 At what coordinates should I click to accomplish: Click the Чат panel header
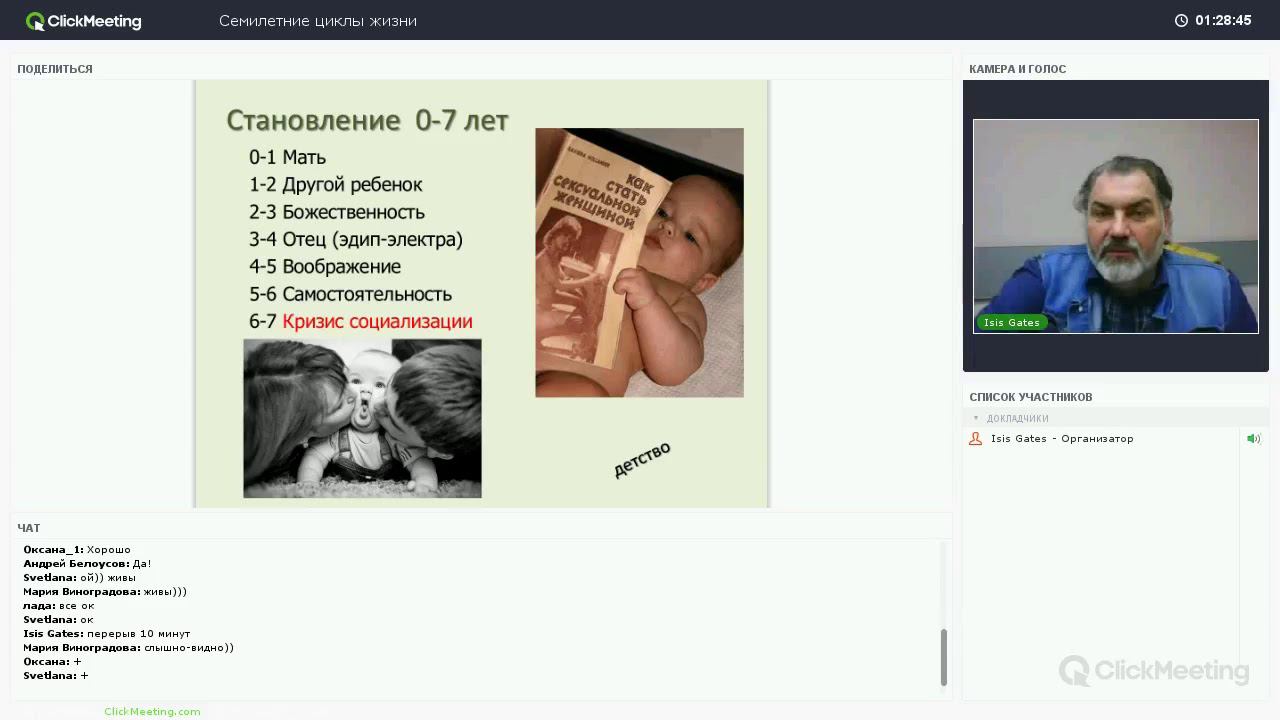click(29, 528)
